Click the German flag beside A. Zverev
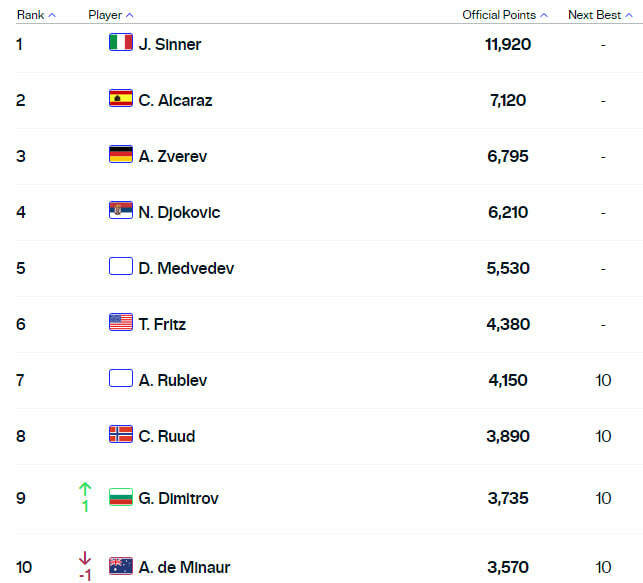The width and height of the screenshot is (643, 583). 120,155
